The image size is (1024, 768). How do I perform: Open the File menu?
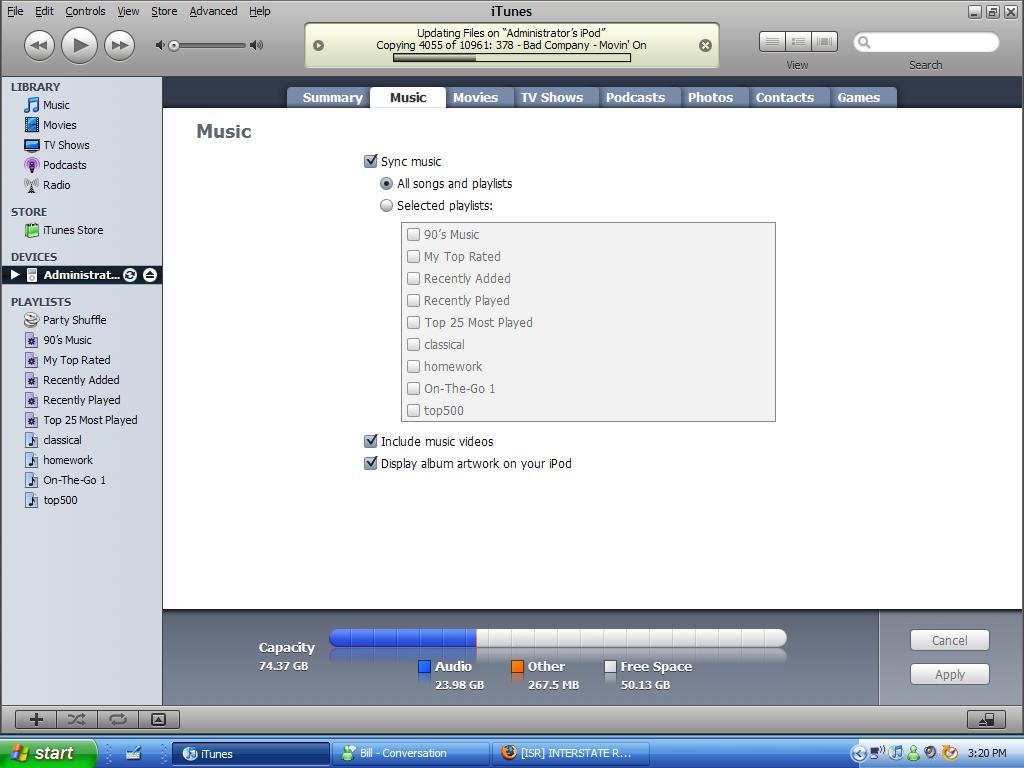(15, 11)
